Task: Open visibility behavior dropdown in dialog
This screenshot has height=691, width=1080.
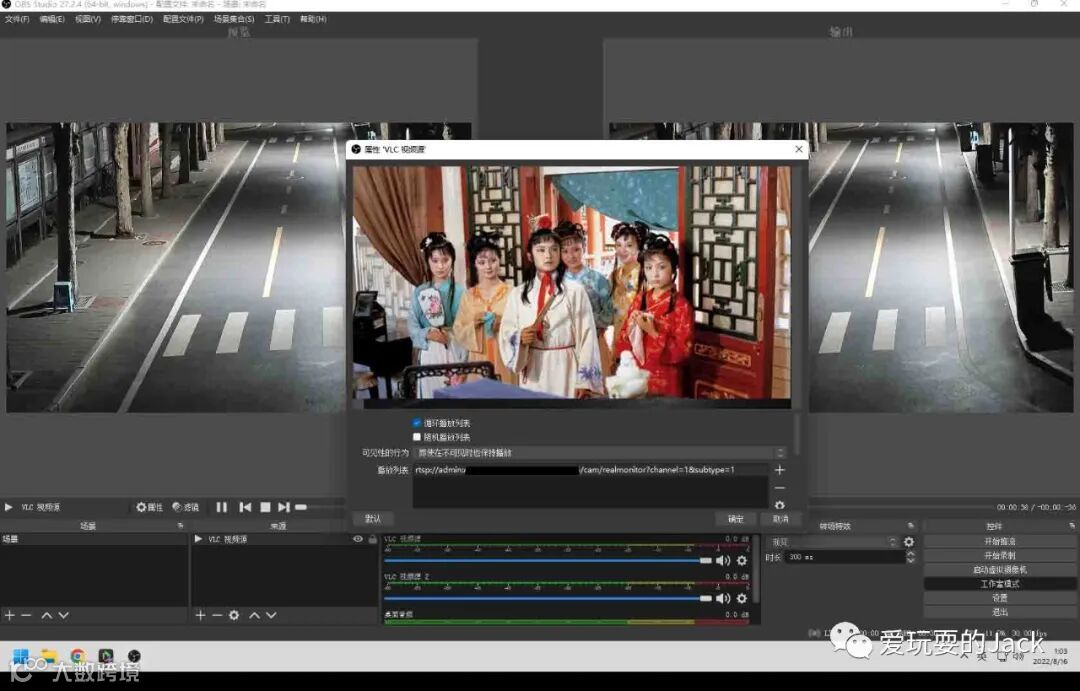Action: pyautogui.click(x=599, y=453)
